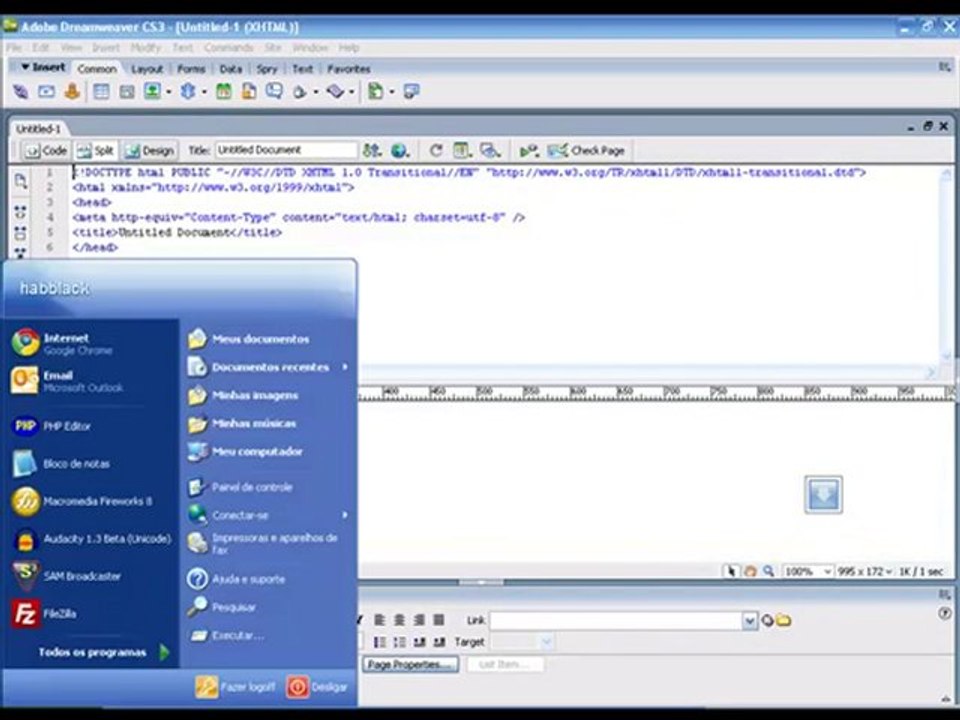
Task: Insert an Email Link icon
Action: (x=47, y=92)
